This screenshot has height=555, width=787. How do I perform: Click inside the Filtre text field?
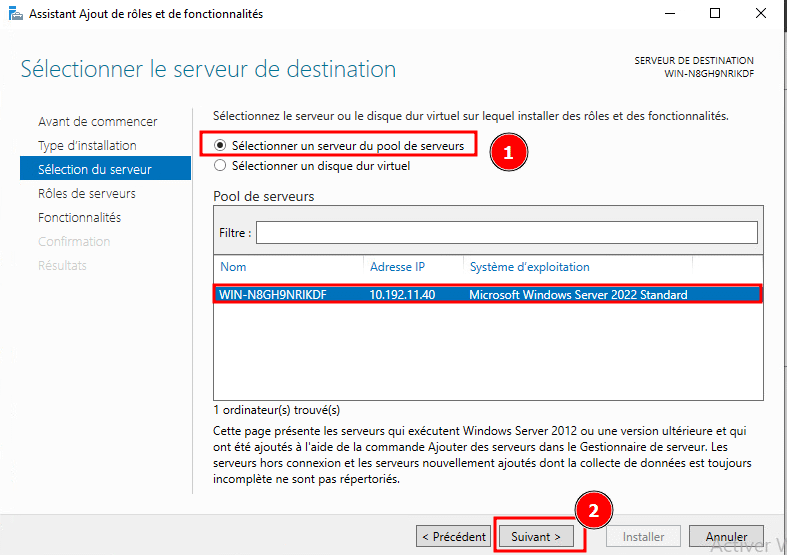pyautogui.click(x=506, y=232)
